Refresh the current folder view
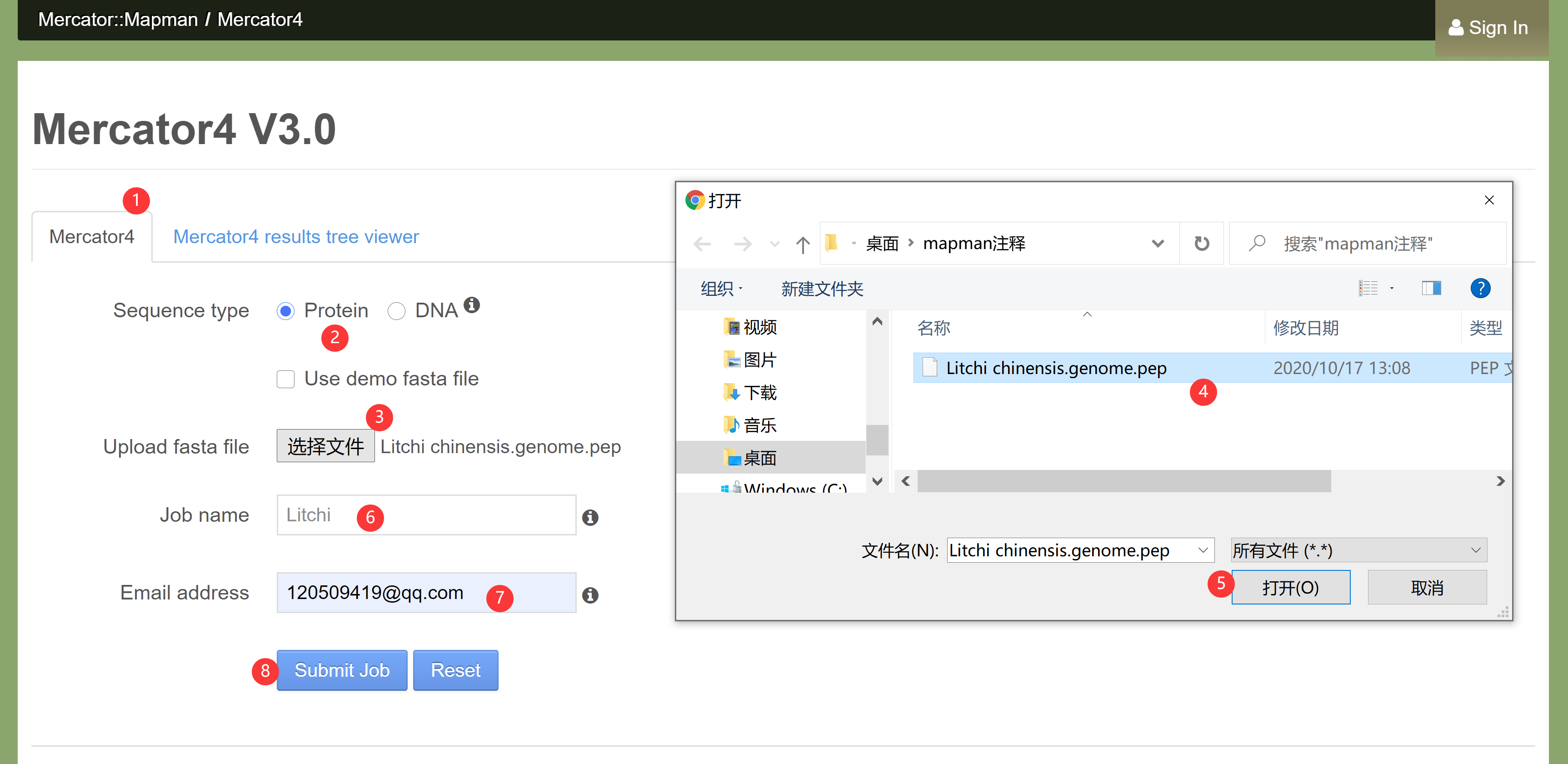Viewport: 1568px width, 764px height. point(1201,243)
